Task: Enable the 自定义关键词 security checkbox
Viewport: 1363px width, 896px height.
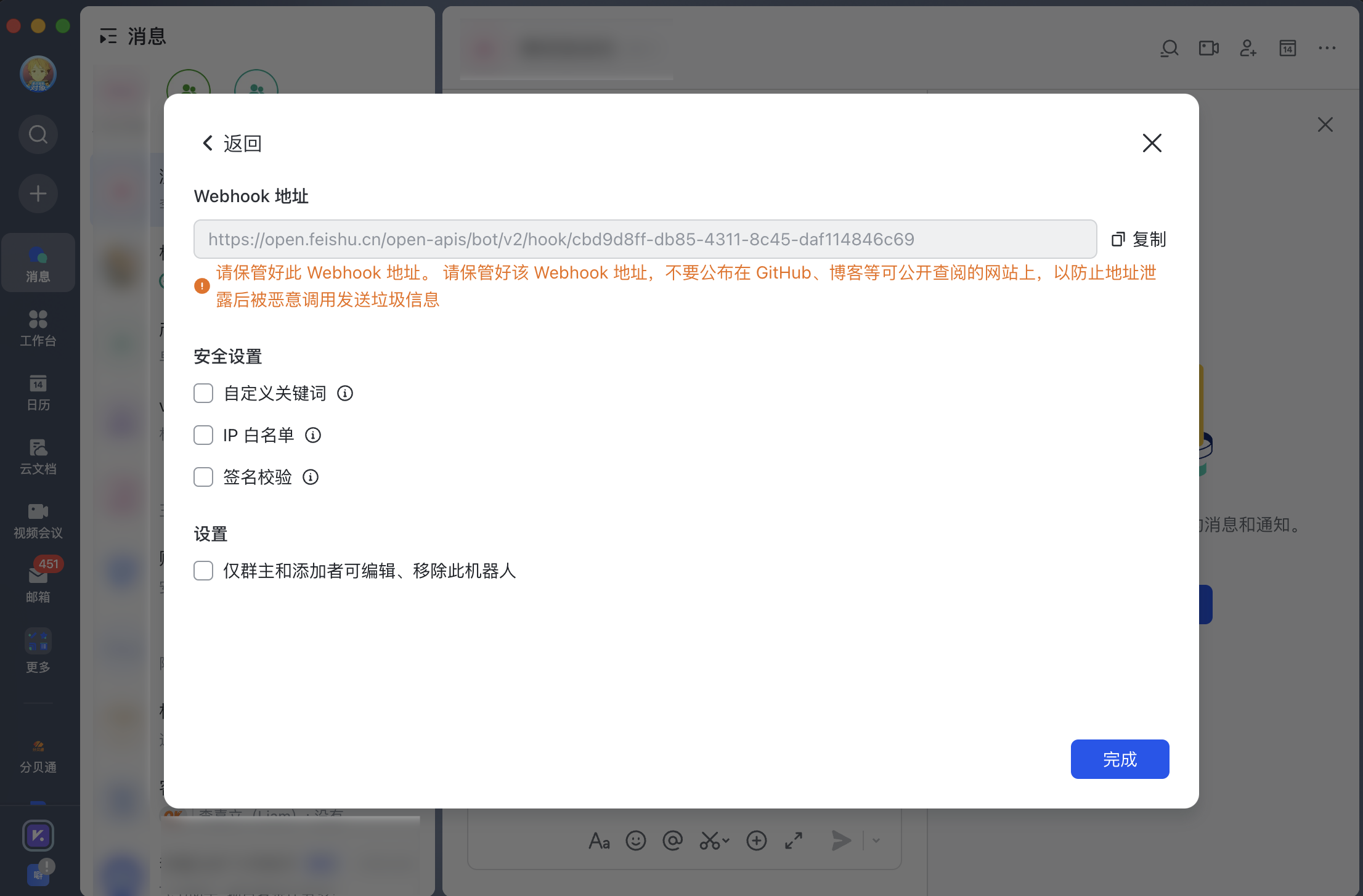Action: coord(203,392)
